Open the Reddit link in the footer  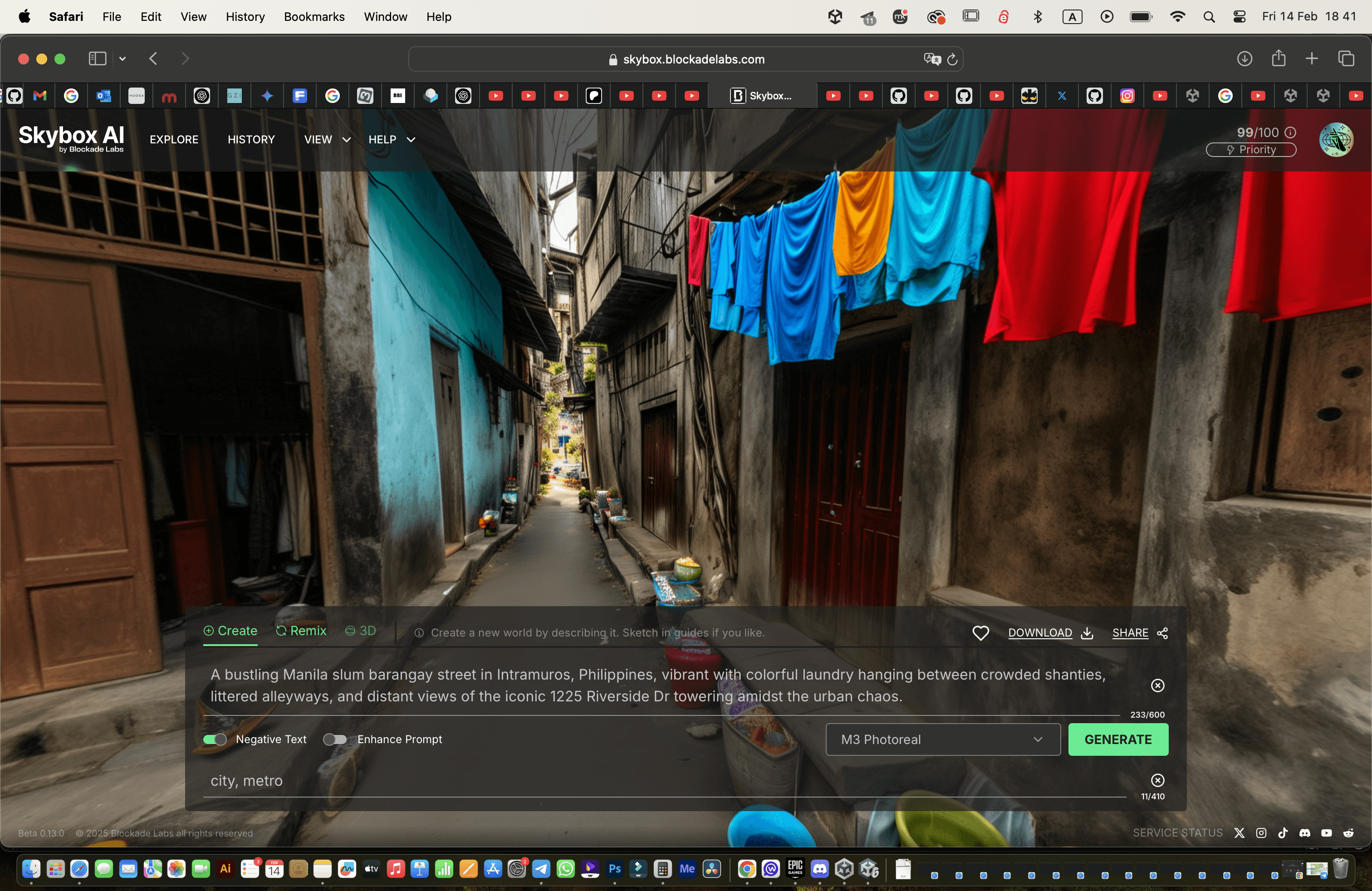pos(1348,833)
